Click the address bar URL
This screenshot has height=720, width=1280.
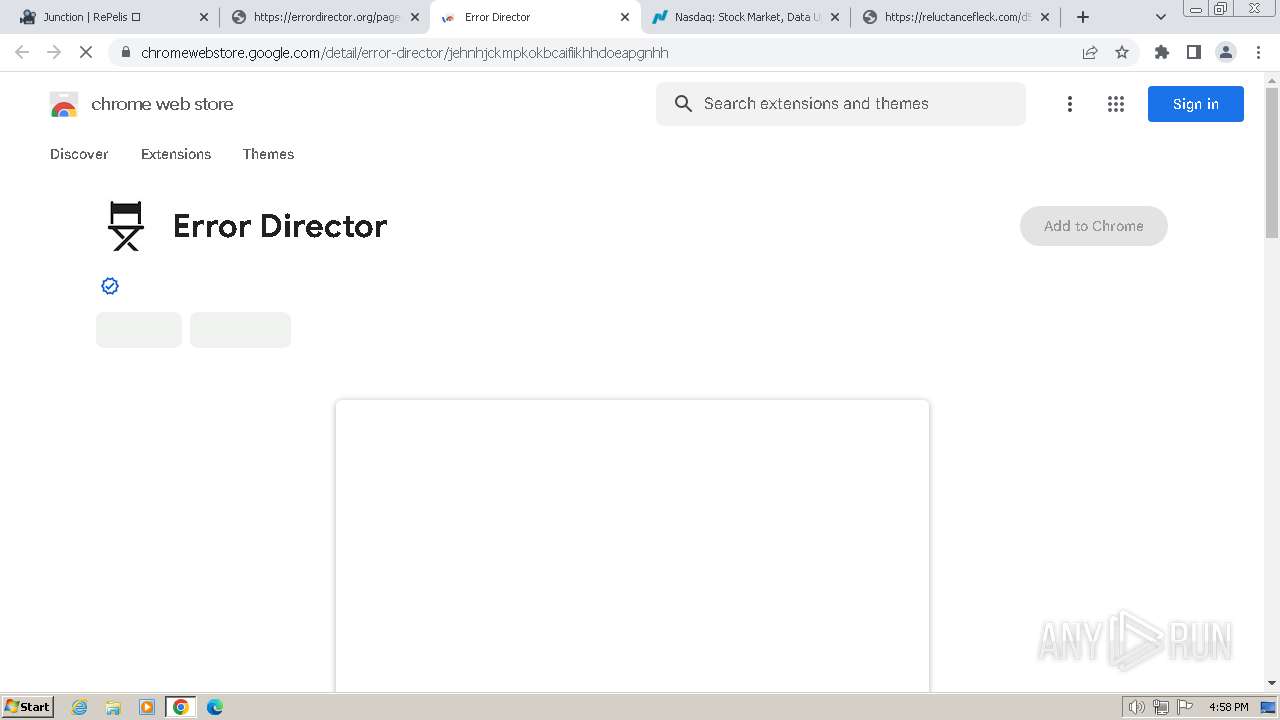click(x=405, y=52)
